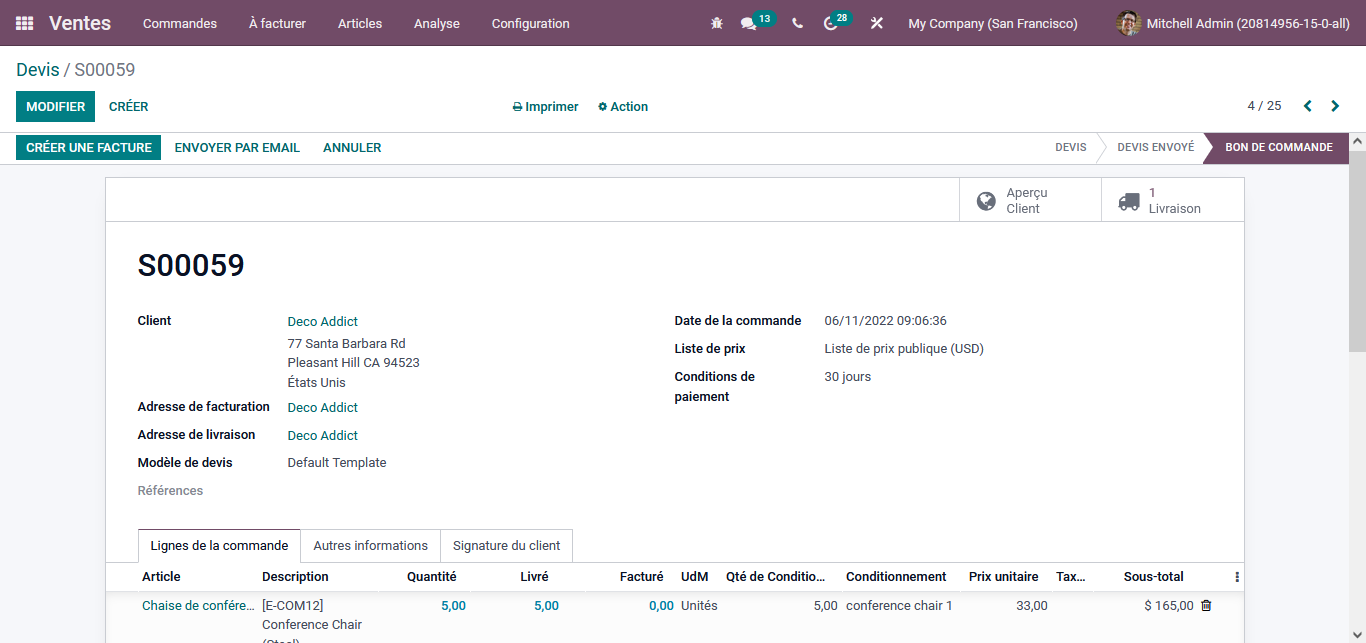Click the $ 165,00 subtotal cell
This screenshot has height=643, width=1366.
pos(1169,606)
